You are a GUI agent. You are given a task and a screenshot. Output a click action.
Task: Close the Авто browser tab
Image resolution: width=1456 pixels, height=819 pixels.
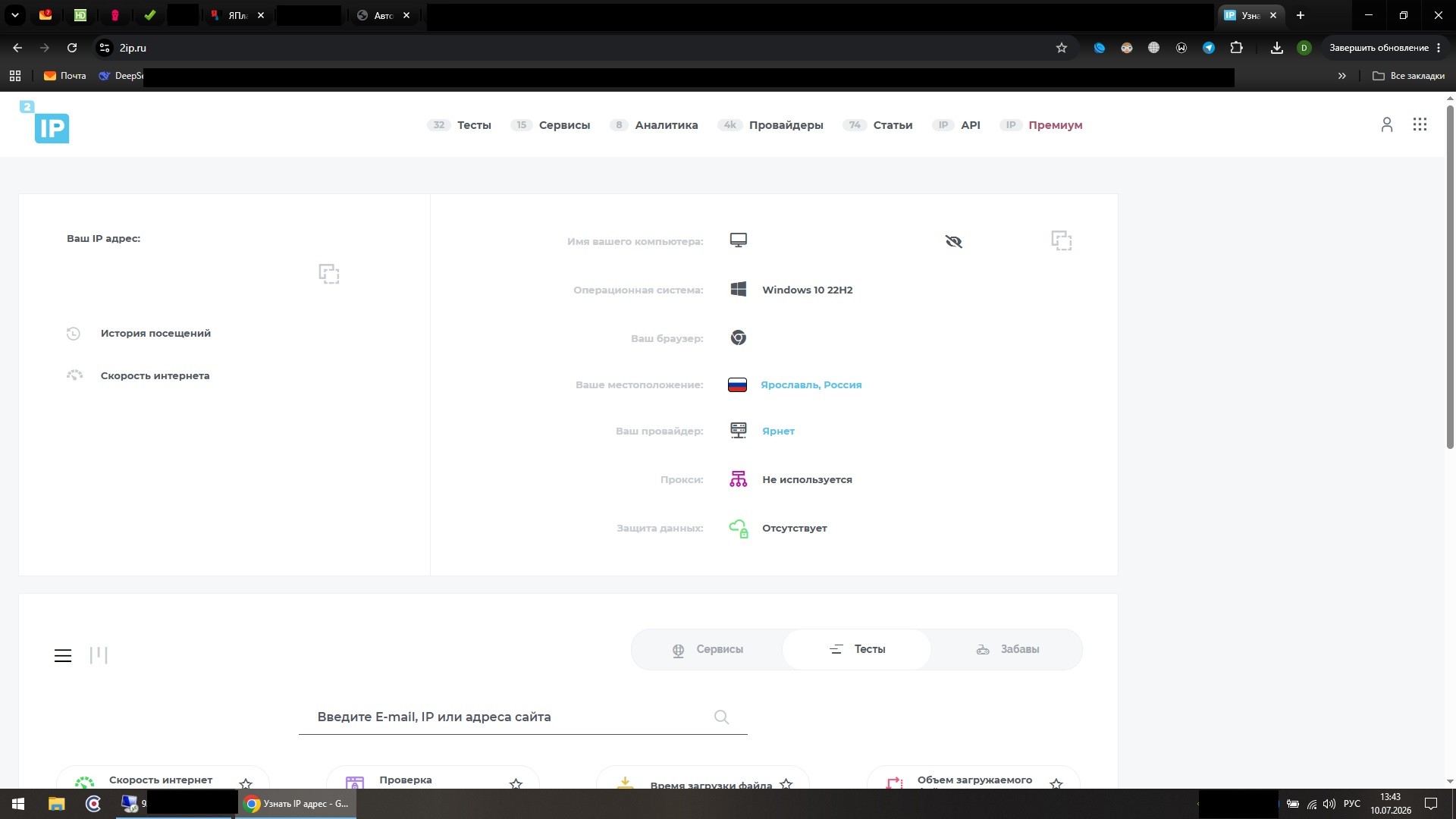click(406, 15)
